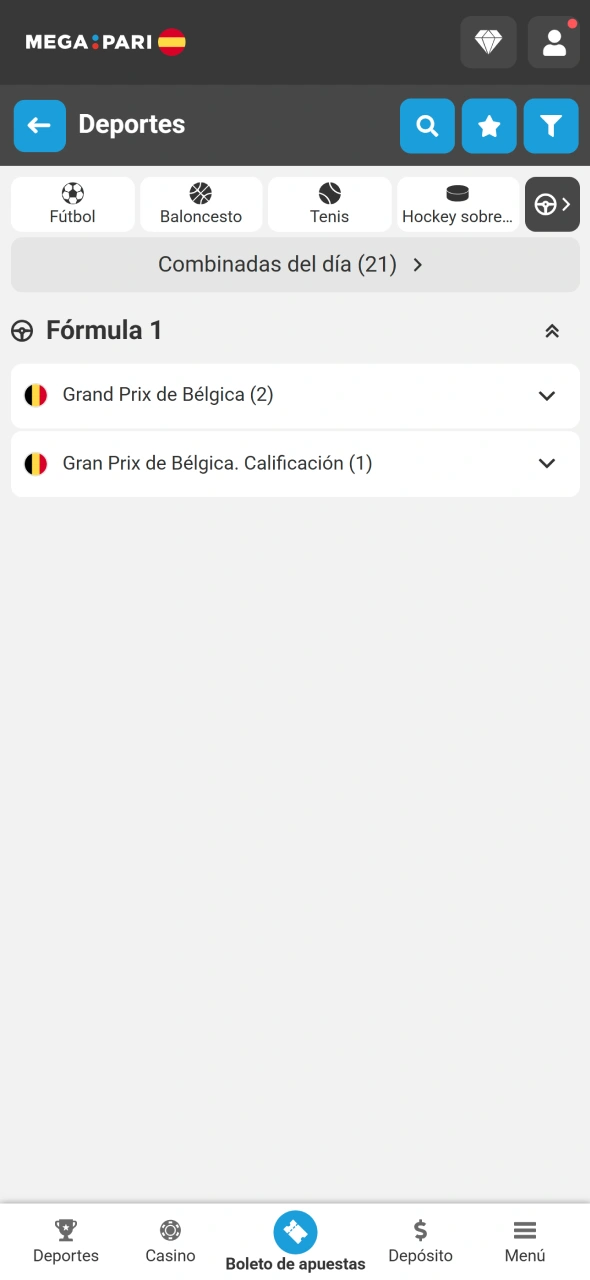The image size is (590, 1280).
Task: Choose the Hockey sobre hielo tab
Action: pos(458,204)
